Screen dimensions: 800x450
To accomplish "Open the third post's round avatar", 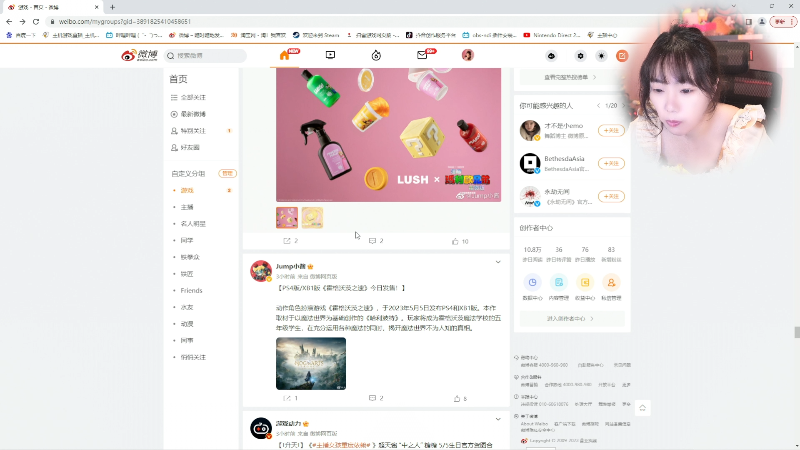I will pos(261,428).
